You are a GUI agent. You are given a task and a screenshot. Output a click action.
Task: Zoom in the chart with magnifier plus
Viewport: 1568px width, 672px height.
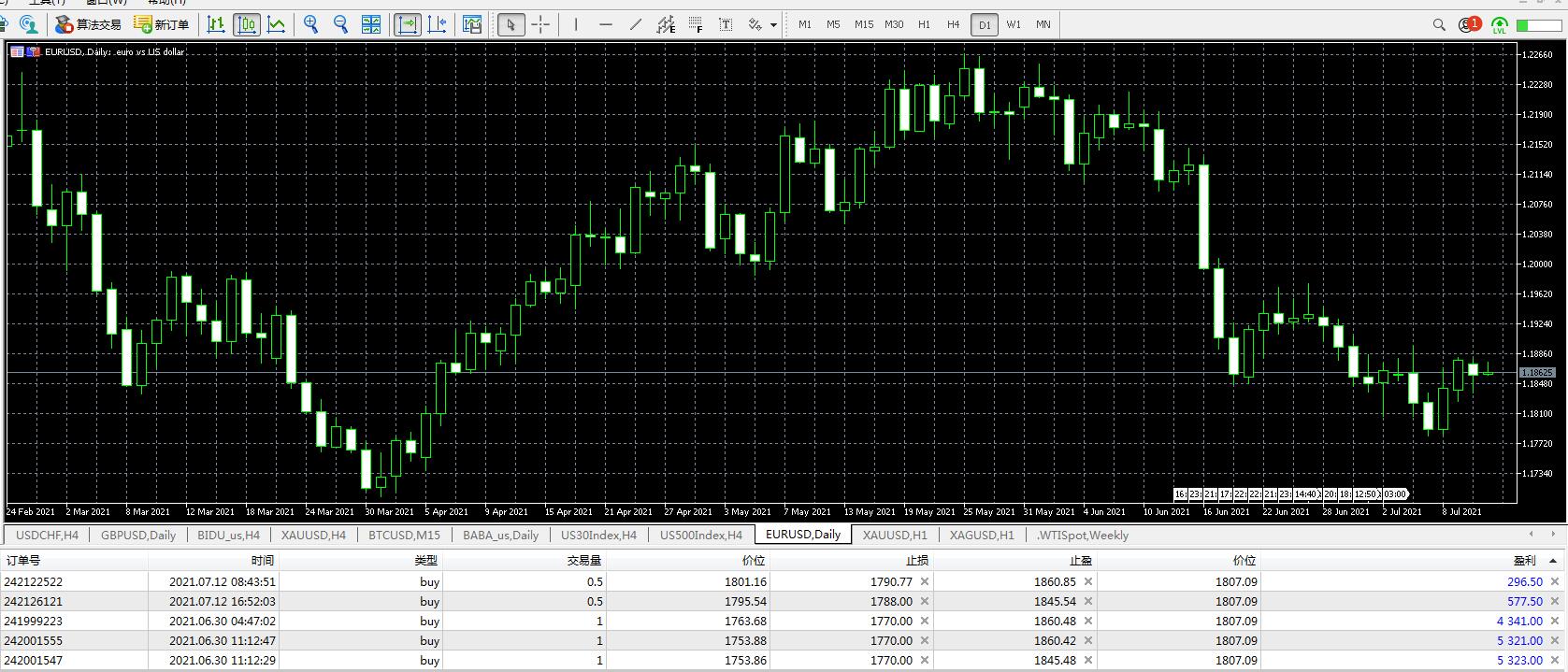[x=311, y=24]
